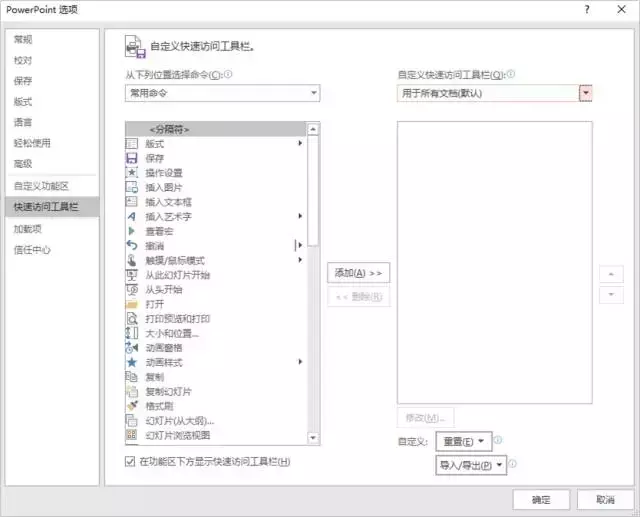Click command list scrollbar down arrow
Image resolution: width=640 pixels, height=517 pixels.
(x=313, y=438)
